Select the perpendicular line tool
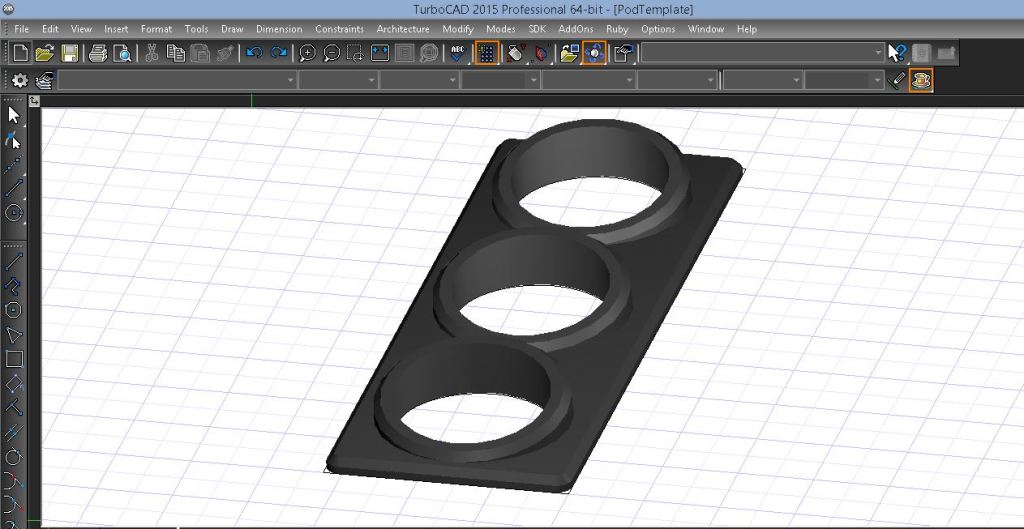The image size is (1024, 529). [14, 408]
